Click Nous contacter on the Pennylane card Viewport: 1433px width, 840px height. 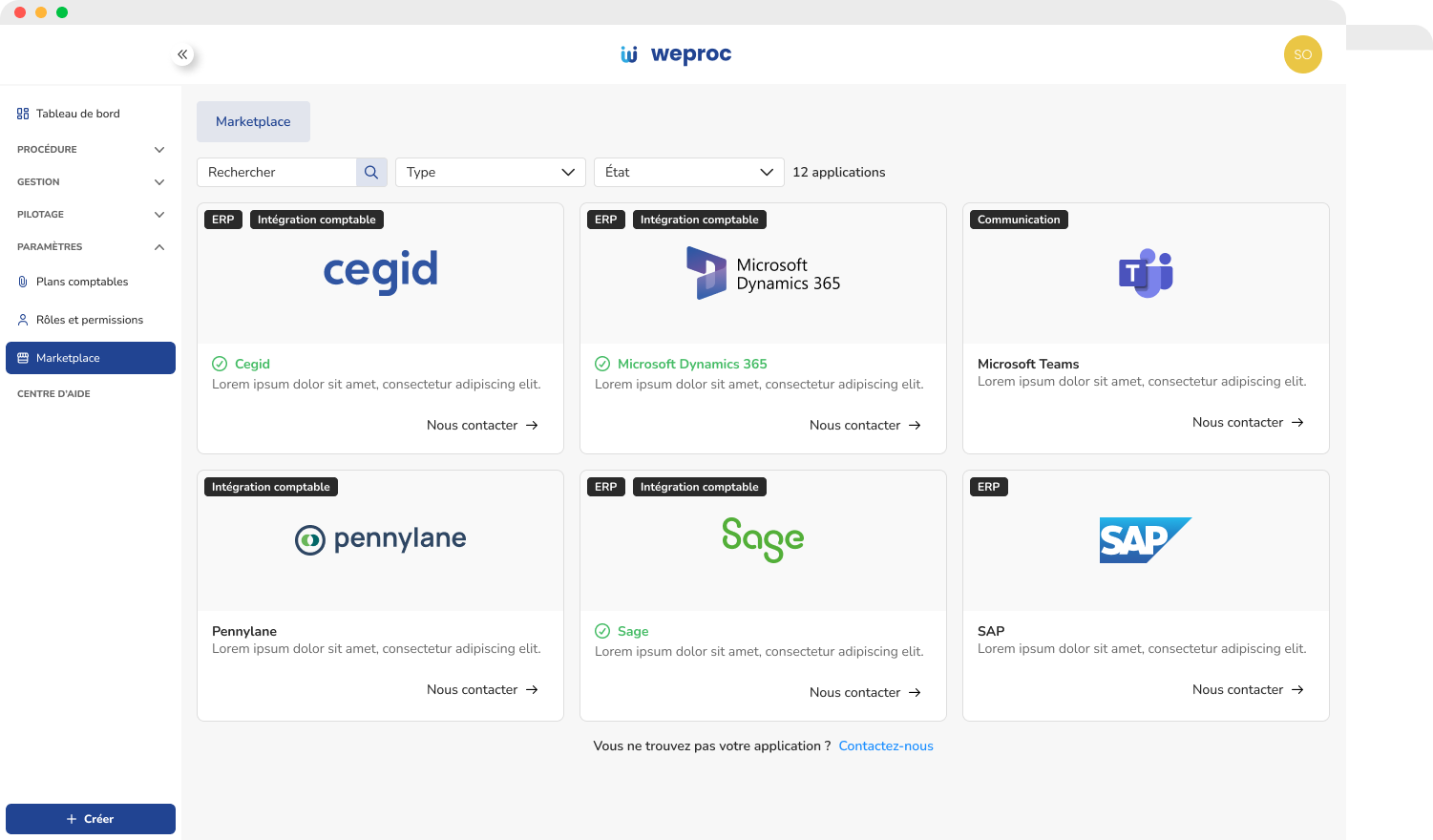(482, 688)
